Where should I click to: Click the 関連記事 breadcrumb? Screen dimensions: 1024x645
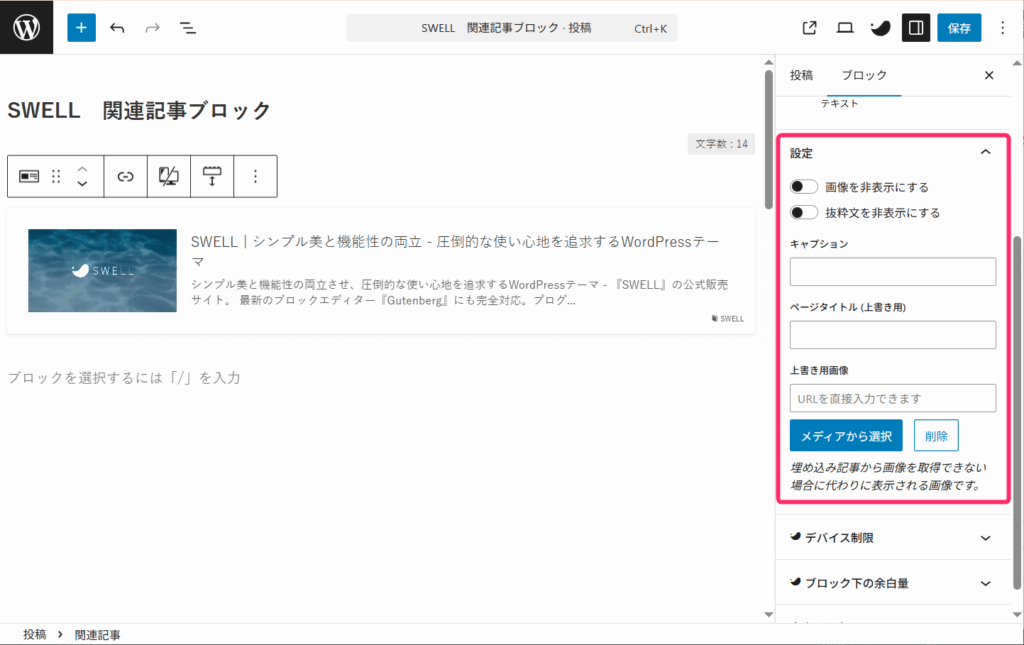coord(97,635)
